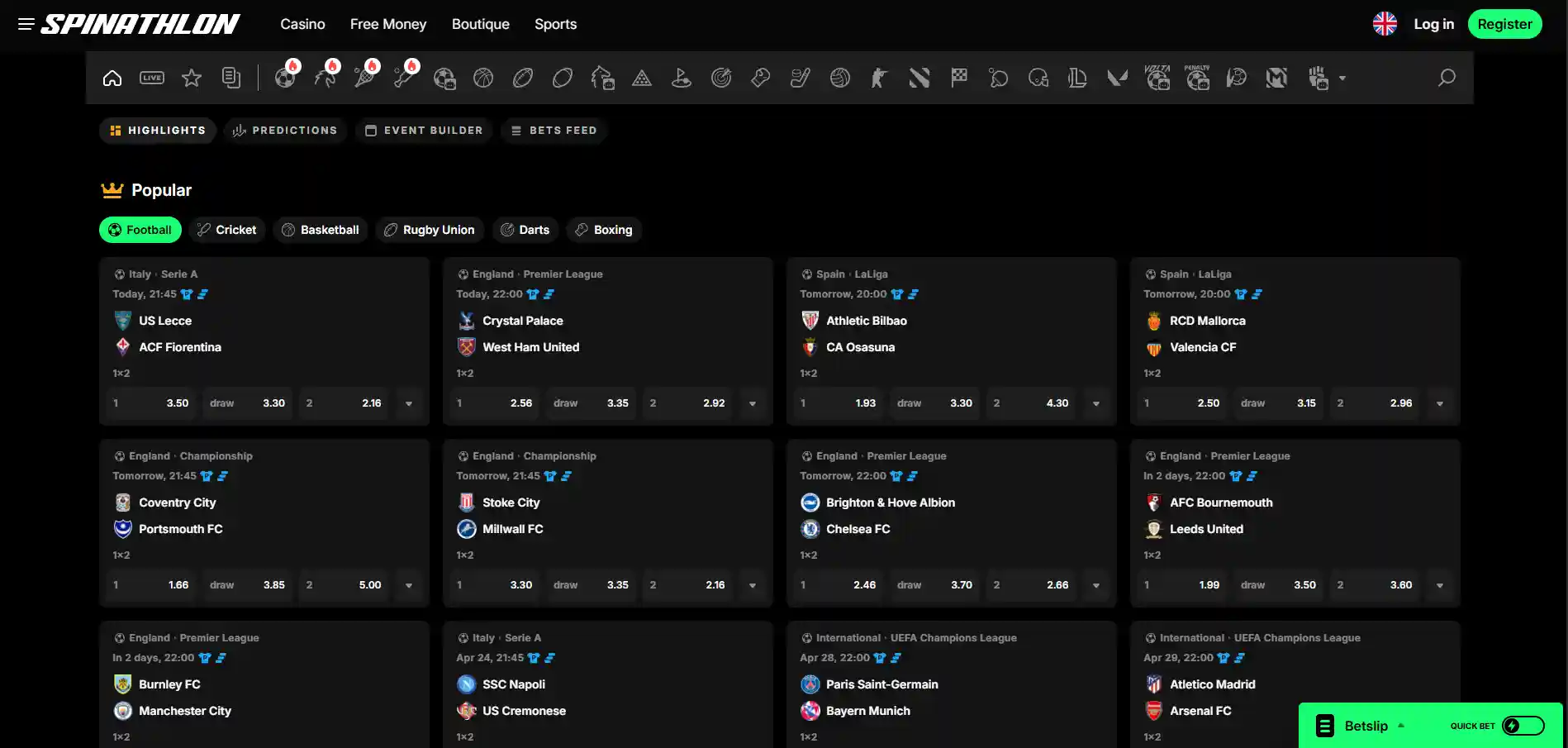Screen dimensions: 1568x748
Task: Click the green Register button
Action: pyautogui.click(x=1505, y=24)
